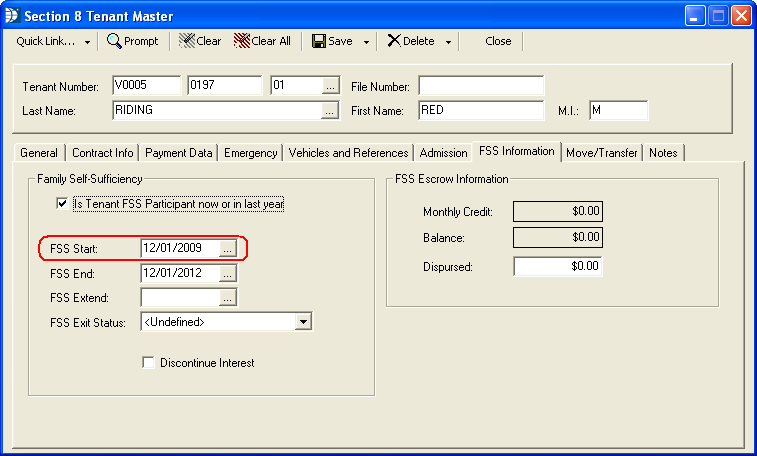Enable the Discontinue Interest checkbox

148,362
